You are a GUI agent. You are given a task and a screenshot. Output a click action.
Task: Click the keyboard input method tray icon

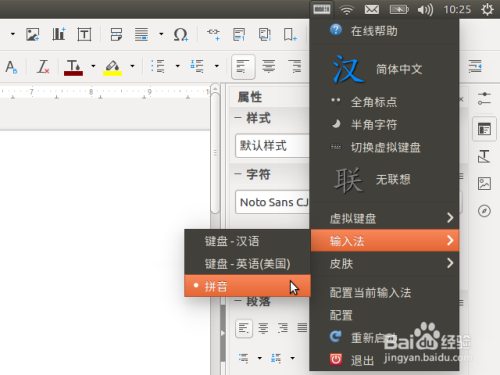(322, 9)
